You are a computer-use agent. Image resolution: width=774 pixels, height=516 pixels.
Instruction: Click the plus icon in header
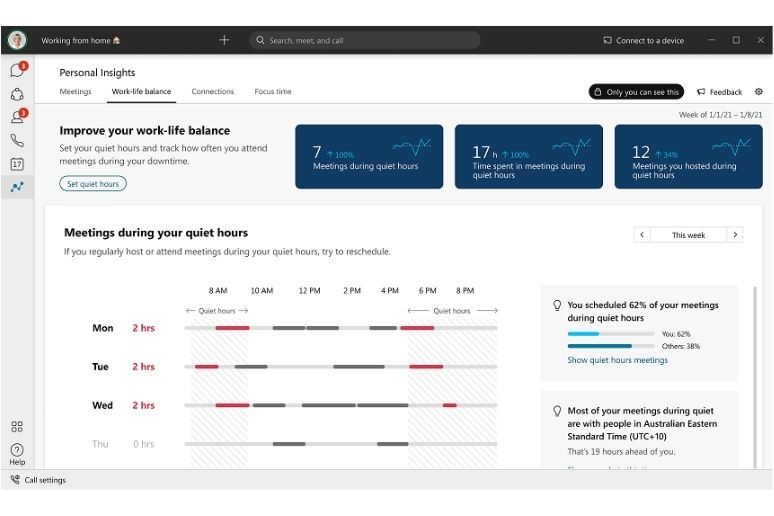click(224, 40)
